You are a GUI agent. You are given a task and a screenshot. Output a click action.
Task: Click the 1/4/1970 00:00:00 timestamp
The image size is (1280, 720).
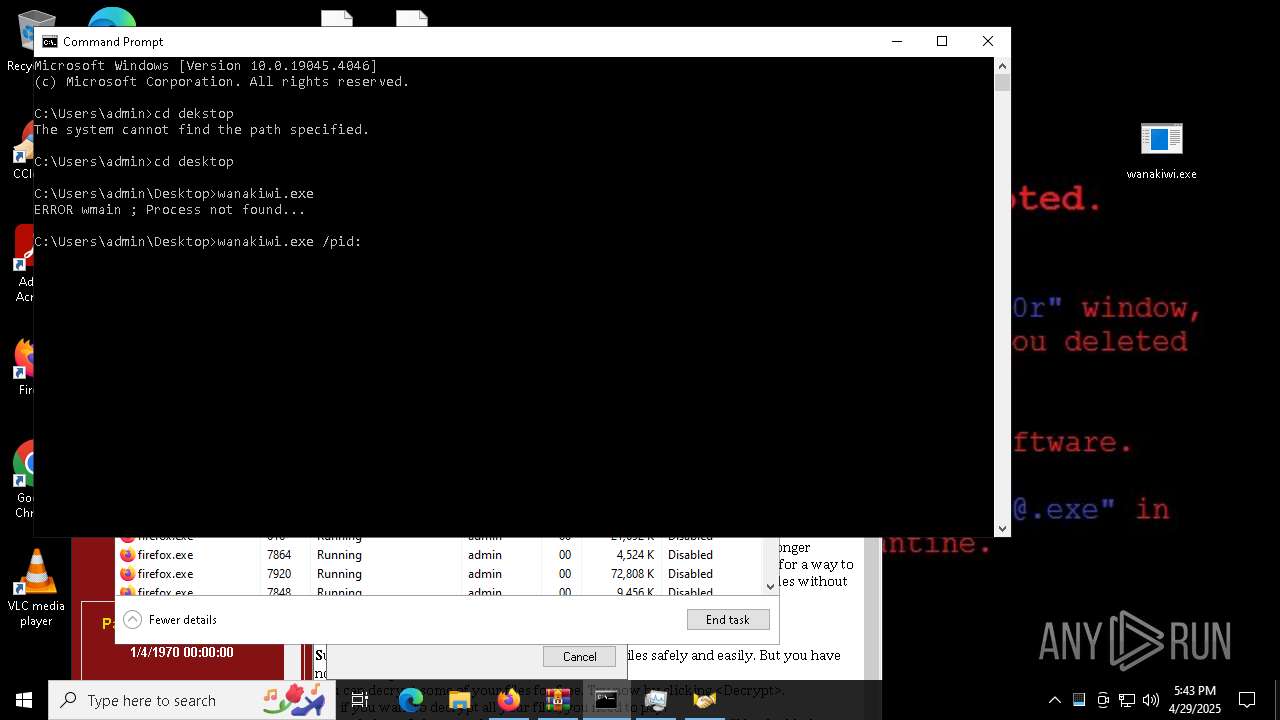point(182,652)
